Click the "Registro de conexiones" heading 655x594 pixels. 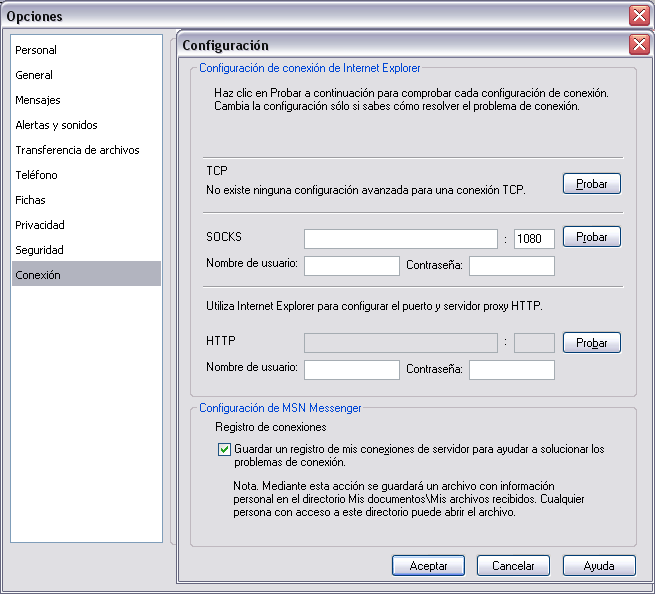coord(271,427)
